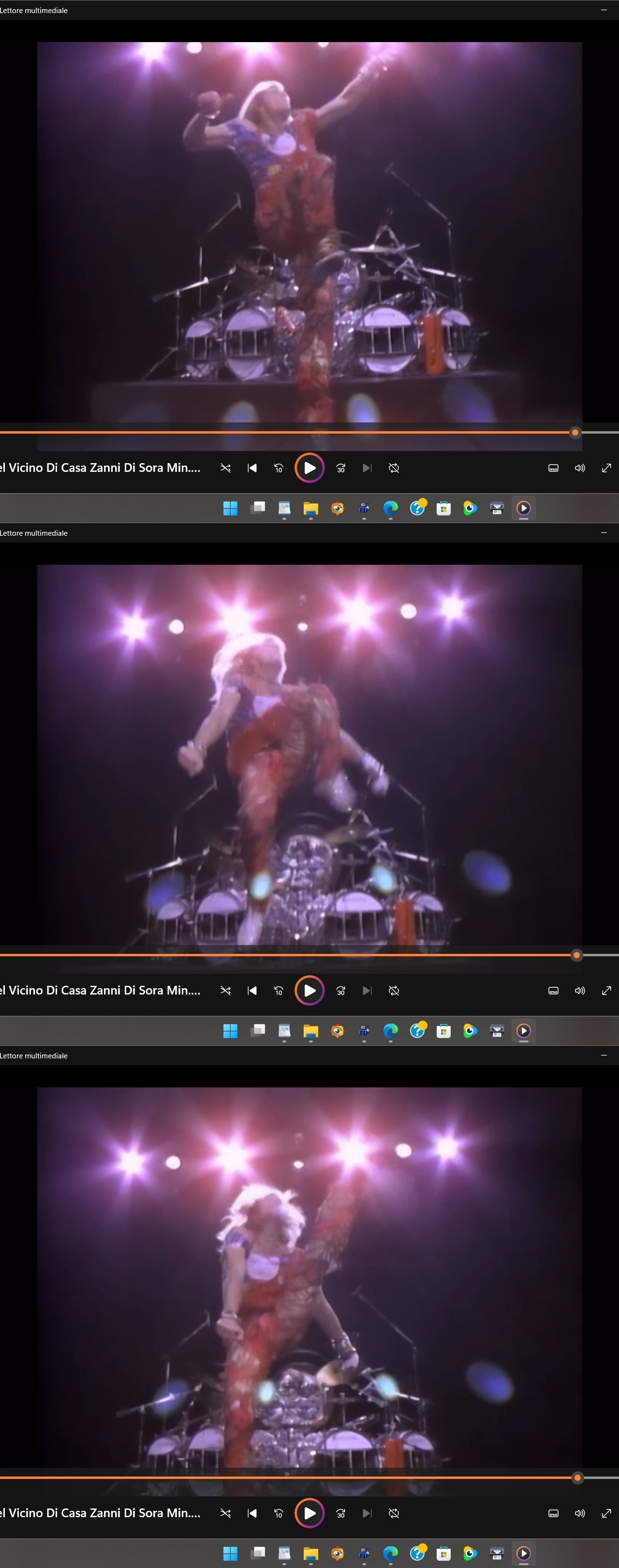The width and height of the screenshot is (619, 1568).
Task: Open subtitles options in the top player
Action: pyautogui.click(x=553, y=468)
